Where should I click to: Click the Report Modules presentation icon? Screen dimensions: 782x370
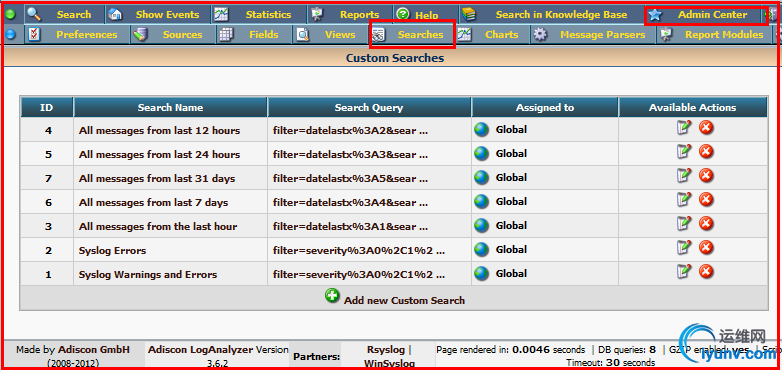pyautogui.click(x=666, y=35)
